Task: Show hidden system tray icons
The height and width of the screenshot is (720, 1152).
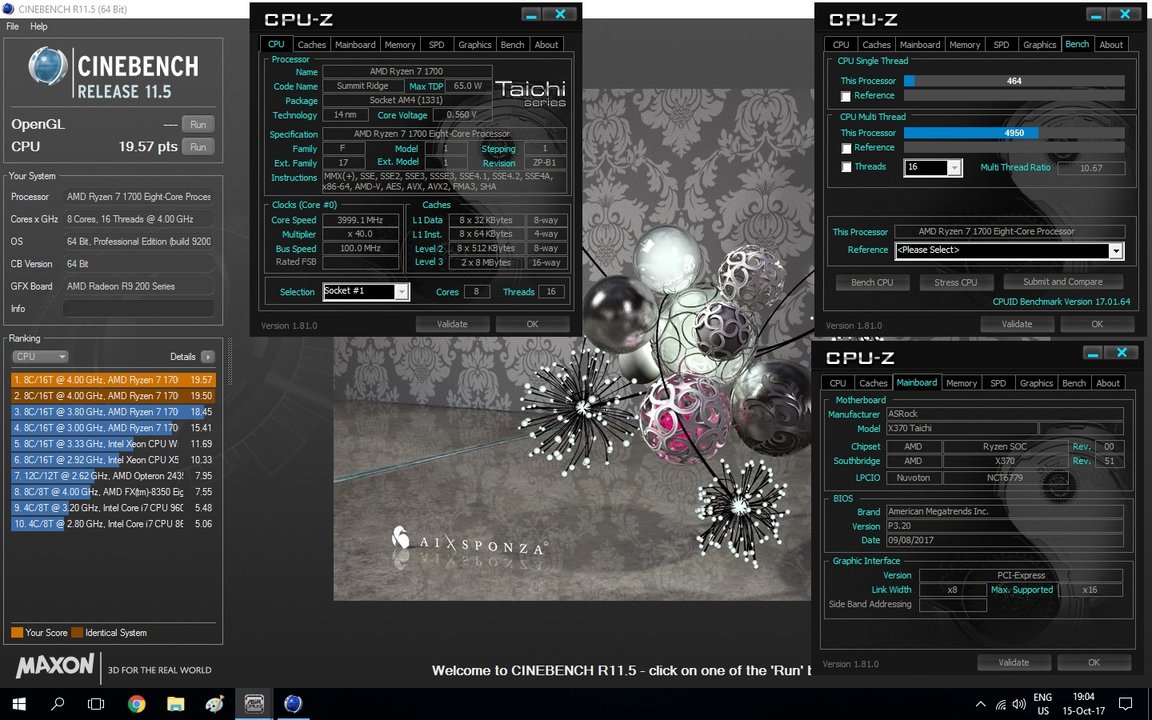Action: 980,704
